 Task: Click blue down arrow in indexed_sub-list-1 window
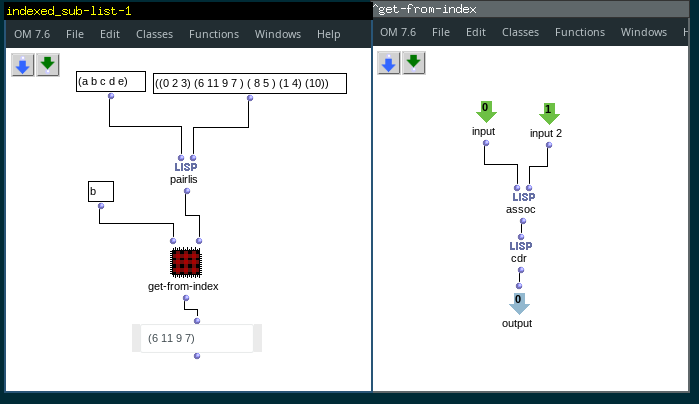[23, 65]
